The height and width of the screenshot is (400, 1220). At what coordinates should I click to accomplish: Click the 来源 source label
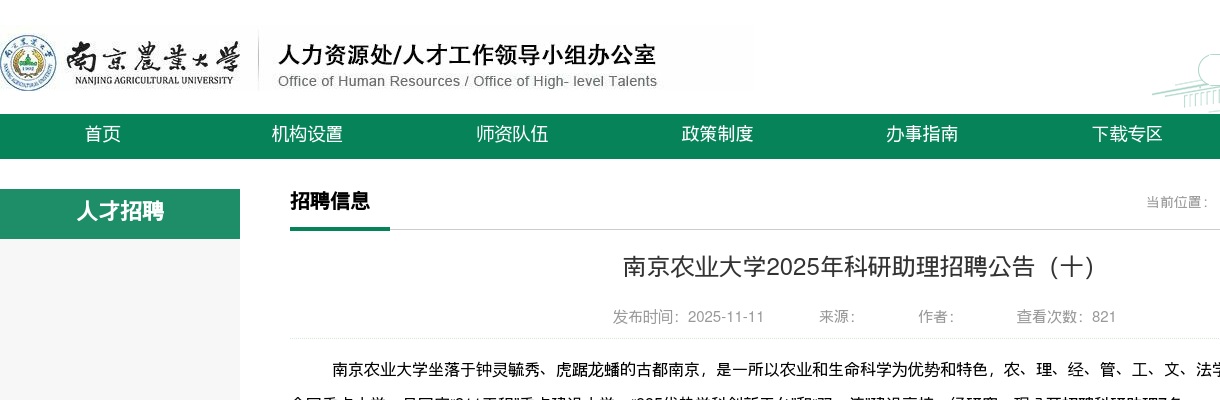pyautogui.click(x=838, y=317)
